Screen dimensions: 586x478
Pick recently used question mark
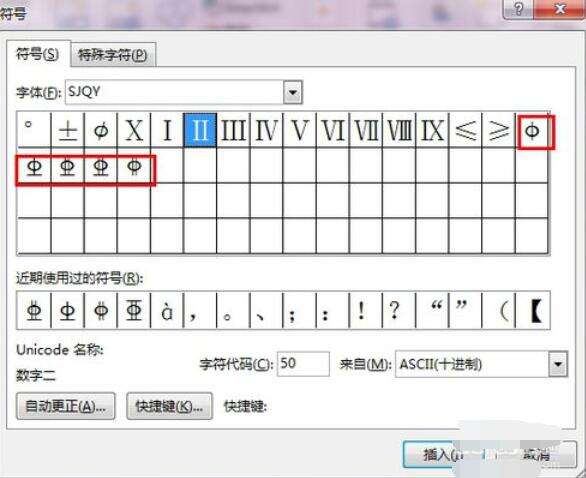[399, 311]
